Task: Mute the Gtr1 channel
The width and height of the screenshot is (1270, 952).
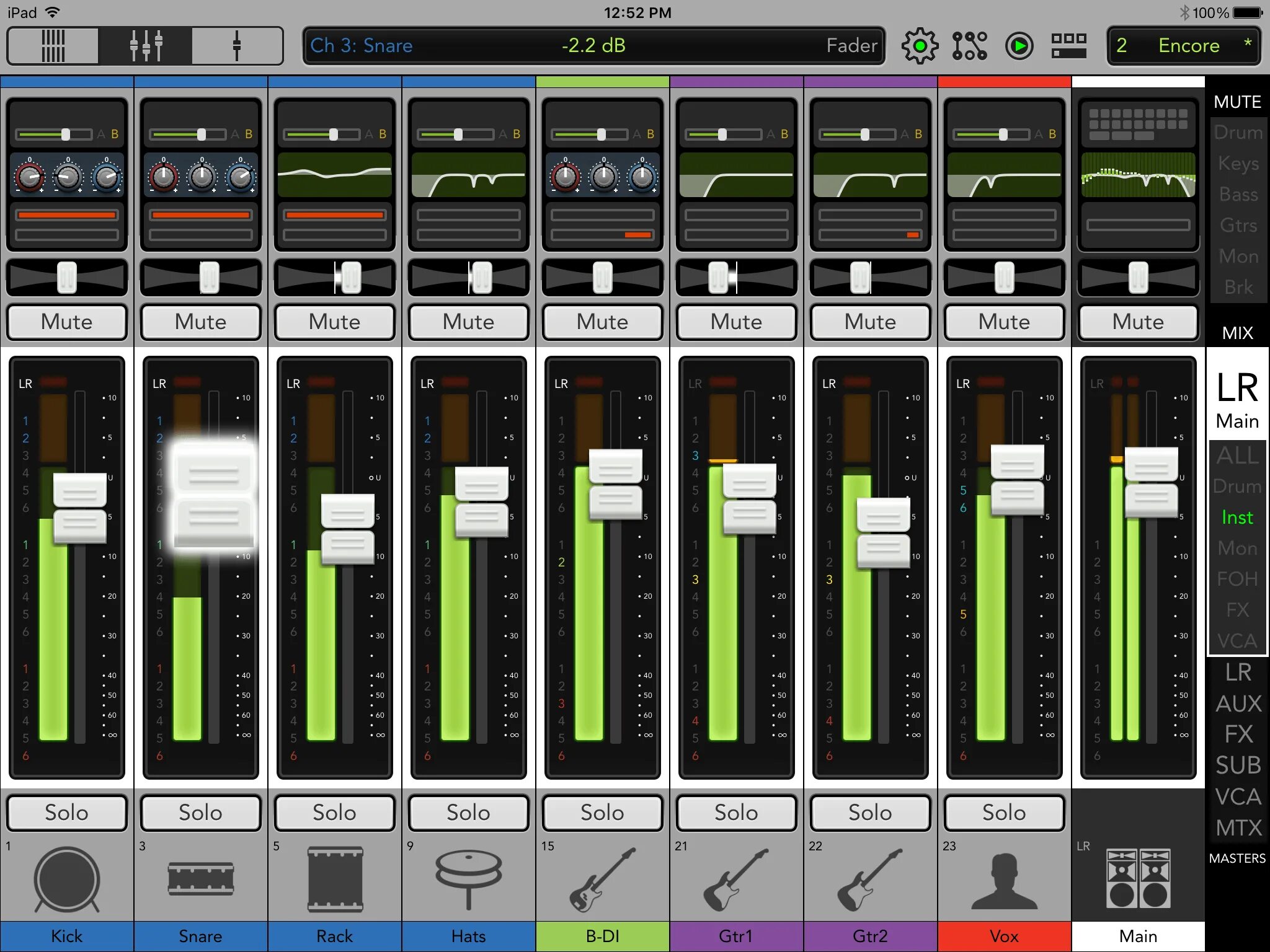Action: point(736,322)
